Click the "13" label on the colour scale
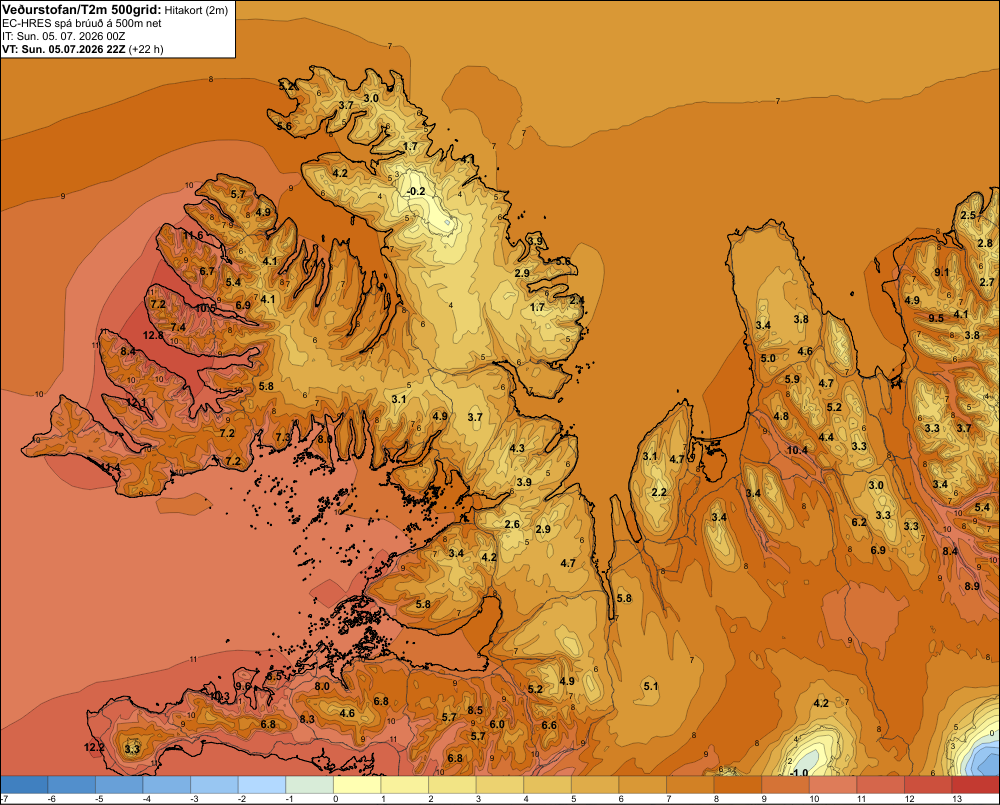 [x=957, y=799]
